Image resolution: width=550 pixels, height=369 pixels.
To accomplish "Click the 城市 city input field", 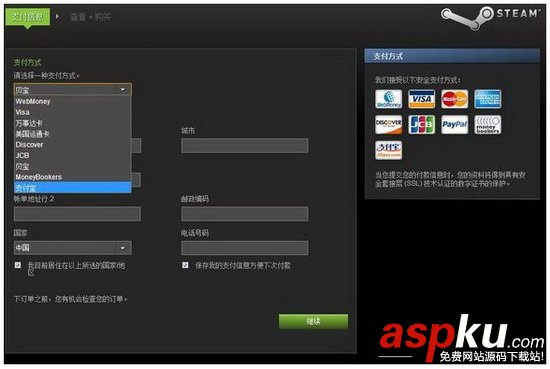I will pos(244,145).
